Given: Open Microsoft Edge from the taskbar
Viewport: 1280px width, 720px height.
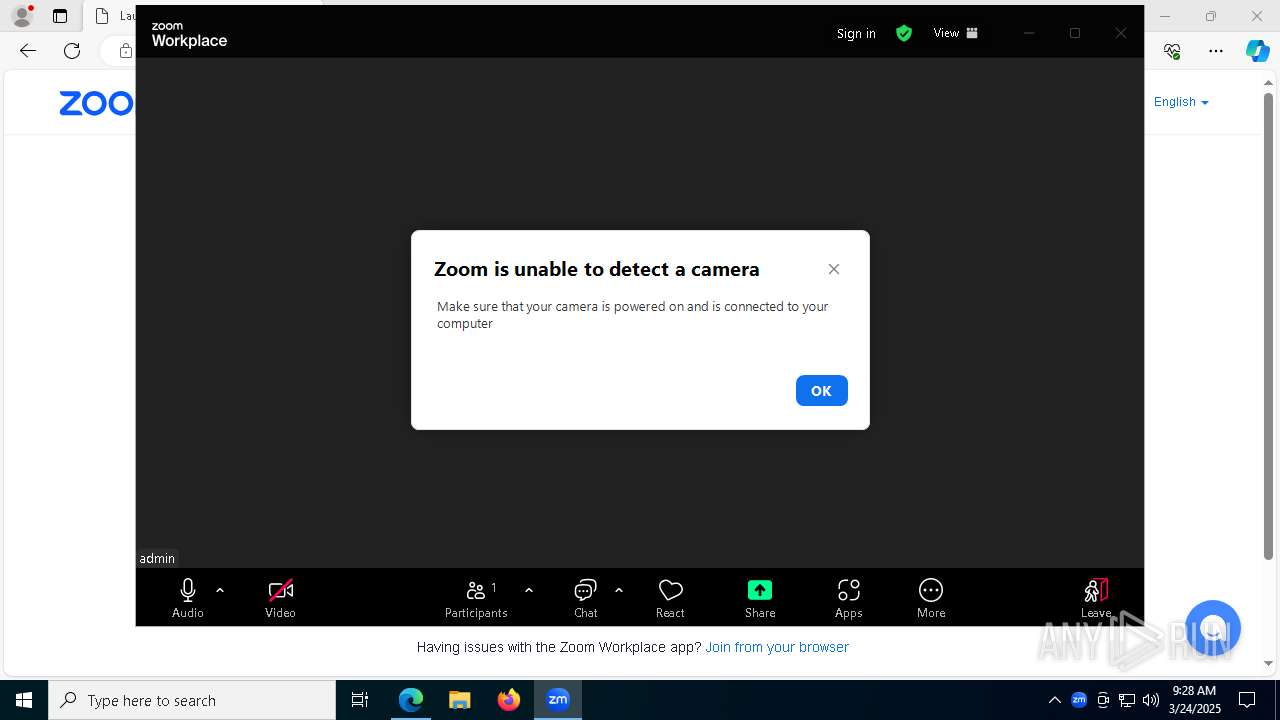Looking at the screenshot, I should tap(411, 700).
